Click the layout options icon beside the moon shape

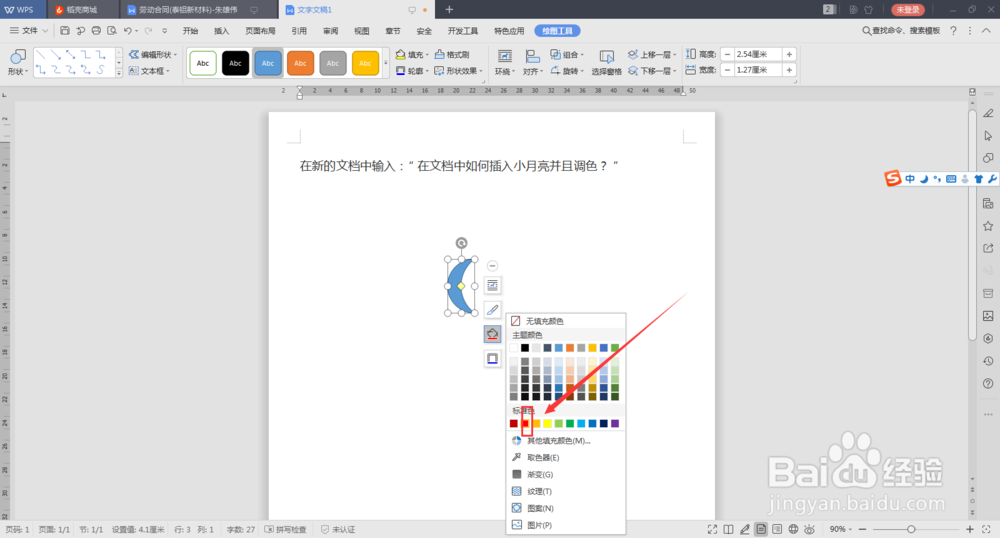coord(492,286)
